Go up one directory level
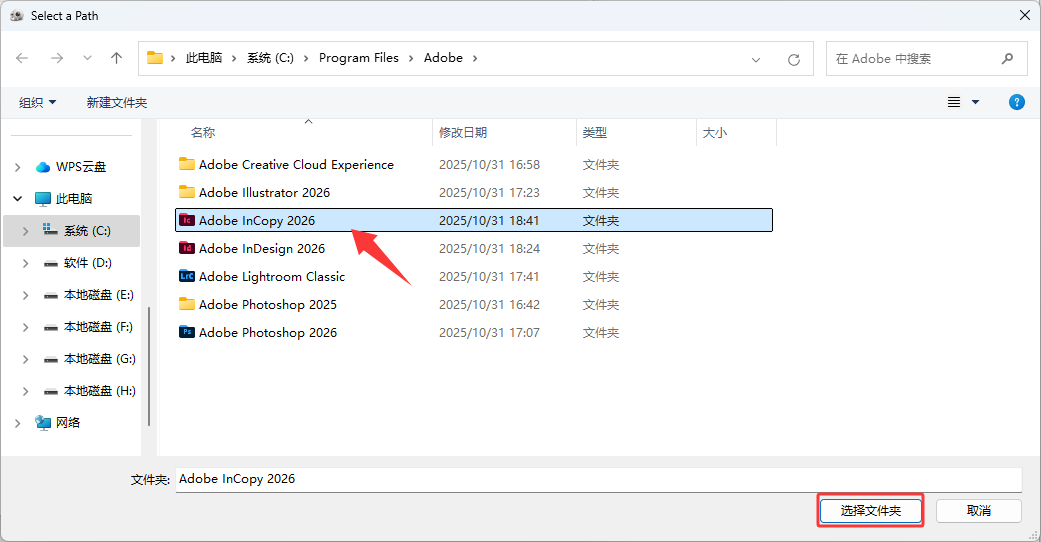The width and height of the screenshot is (1041, 542). tap(116, 58)
